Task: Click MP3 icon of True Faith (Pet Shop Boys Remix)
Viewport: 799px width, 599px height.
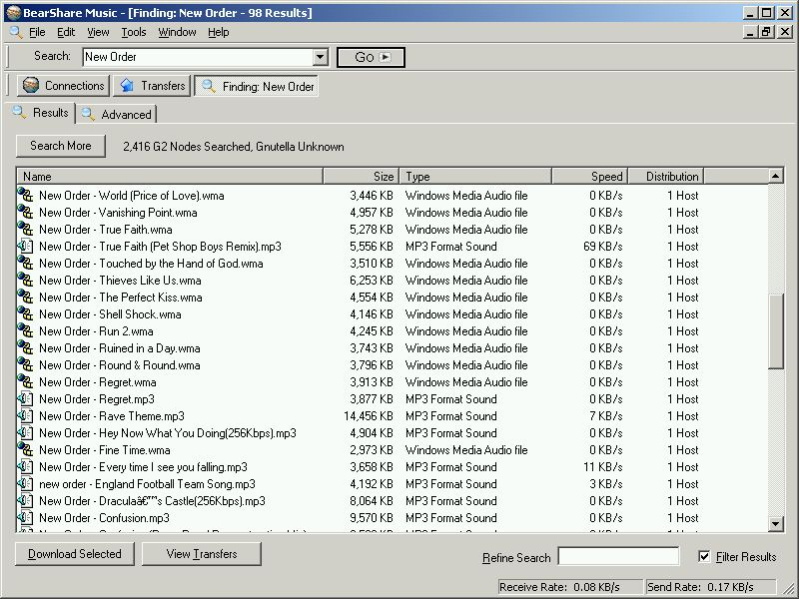Action: [25, 246]
